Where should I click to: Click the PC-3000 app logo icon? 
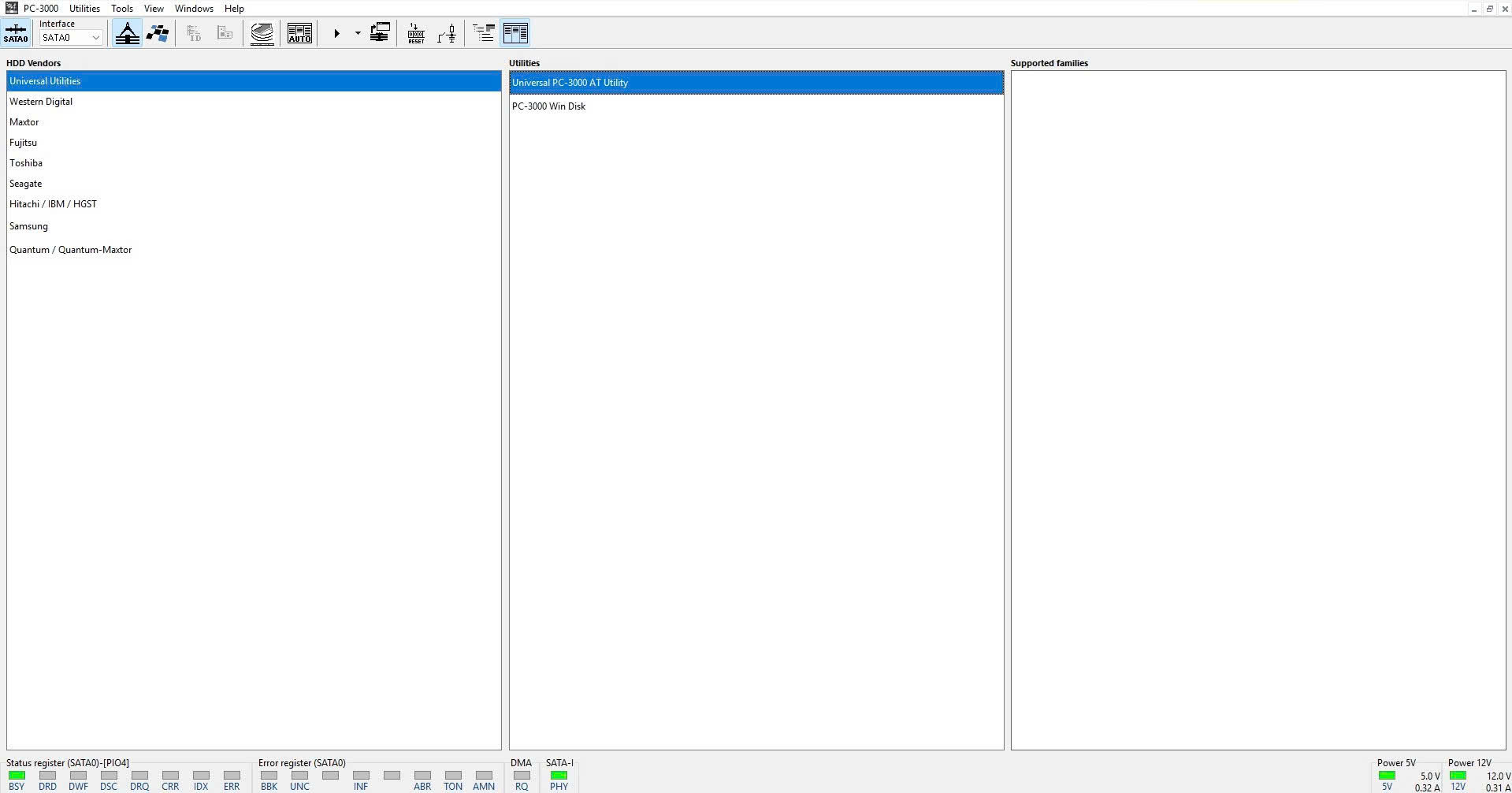click(x=11, y=8)
